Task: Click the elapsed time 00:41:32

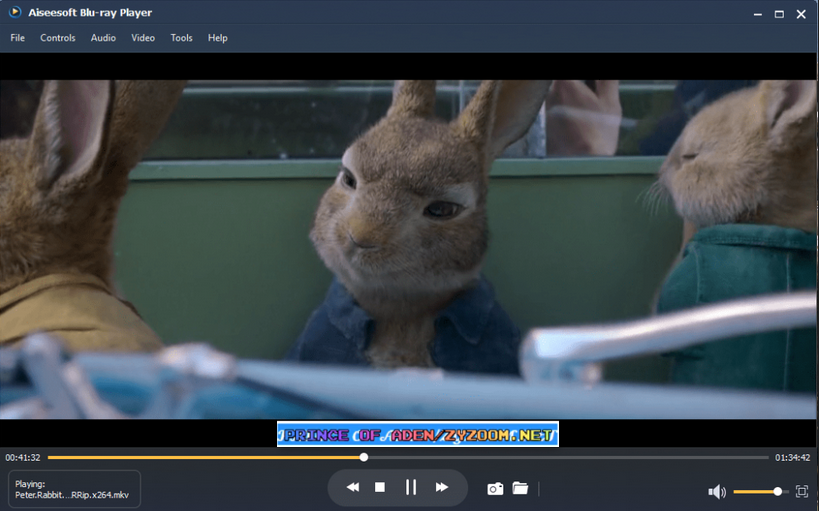Action: (22, 458)
